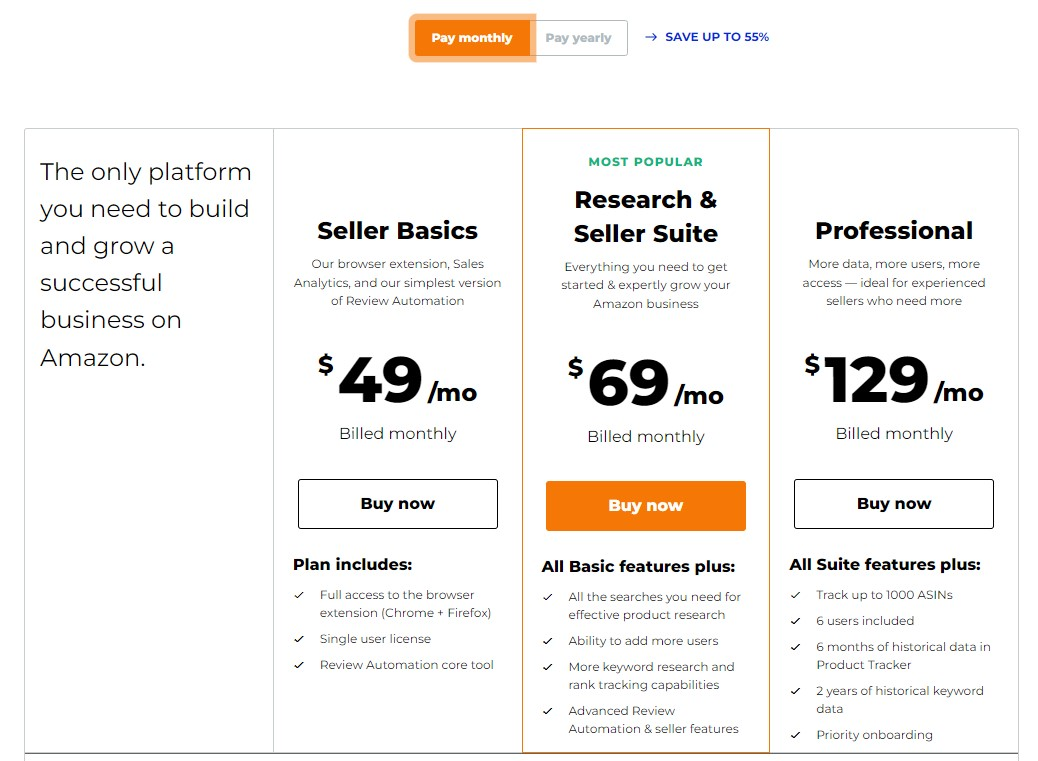Buy the Research & Seller Suite plan

coord(645,506)
